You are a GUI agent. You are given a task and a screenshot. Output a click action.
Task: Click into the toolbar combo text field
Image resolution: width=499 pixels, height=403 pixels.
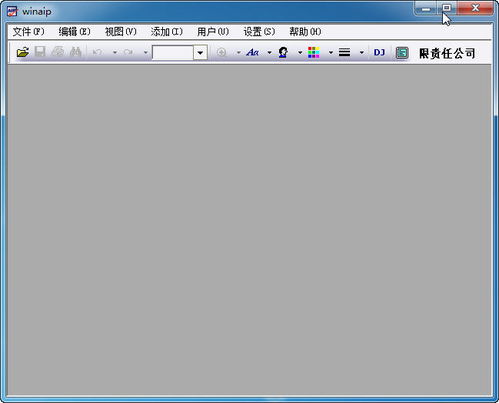pos(173,53)
